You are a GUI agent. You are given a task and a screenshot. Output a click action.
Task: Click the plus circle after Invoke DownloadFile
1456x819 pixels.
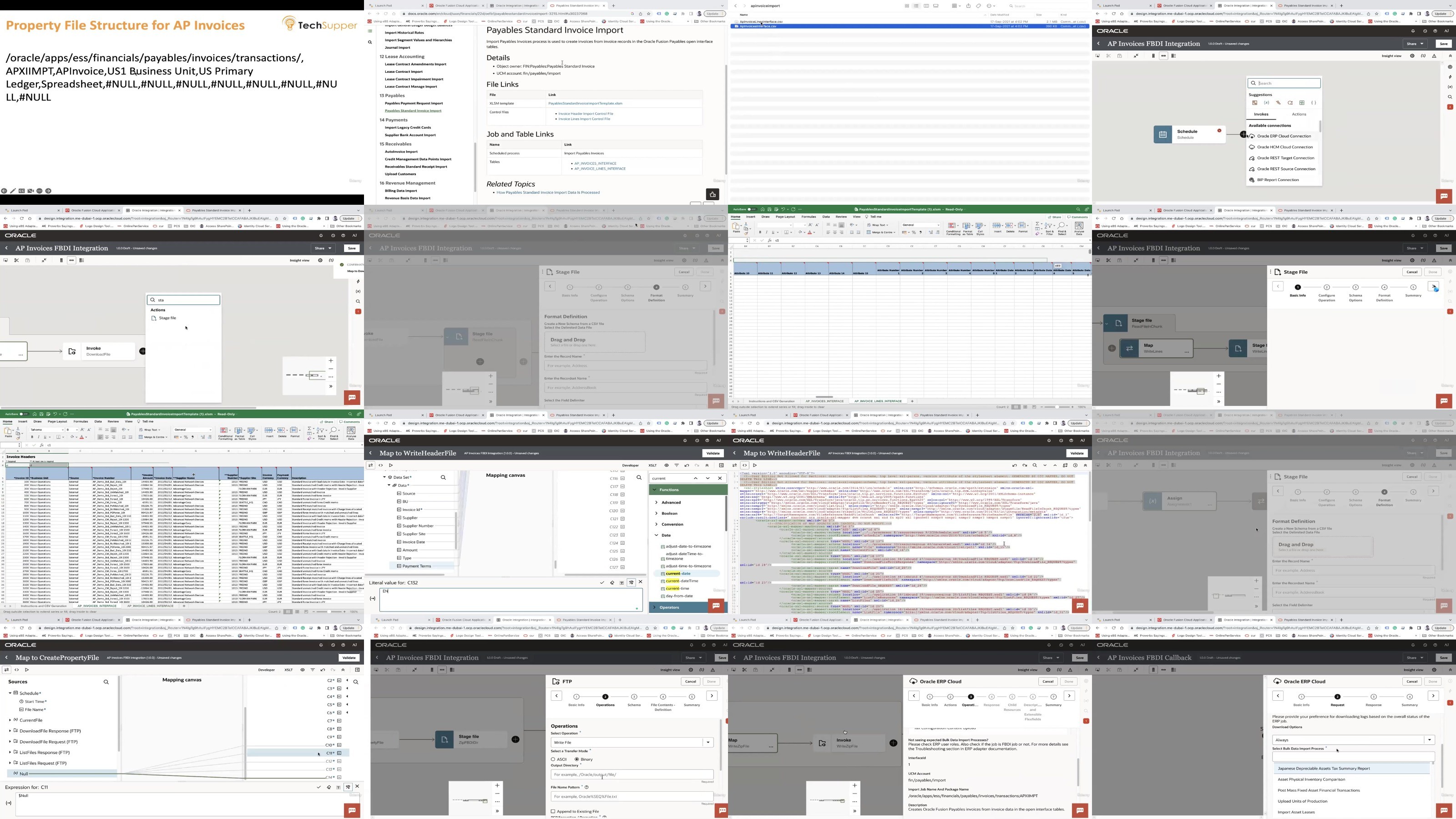(x=142, y=351)
